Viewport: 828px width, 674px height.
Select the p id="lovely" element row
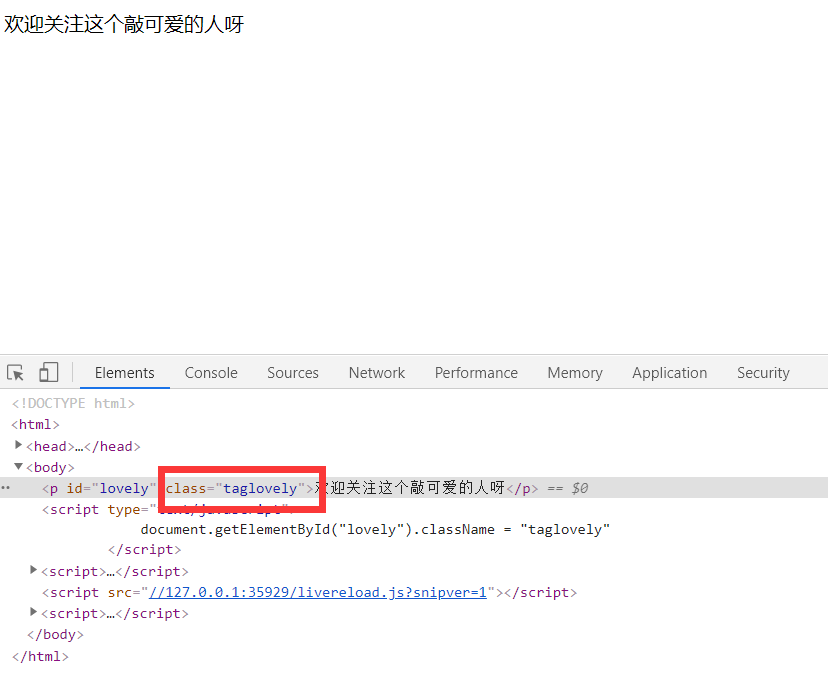[x=414, y=488]
